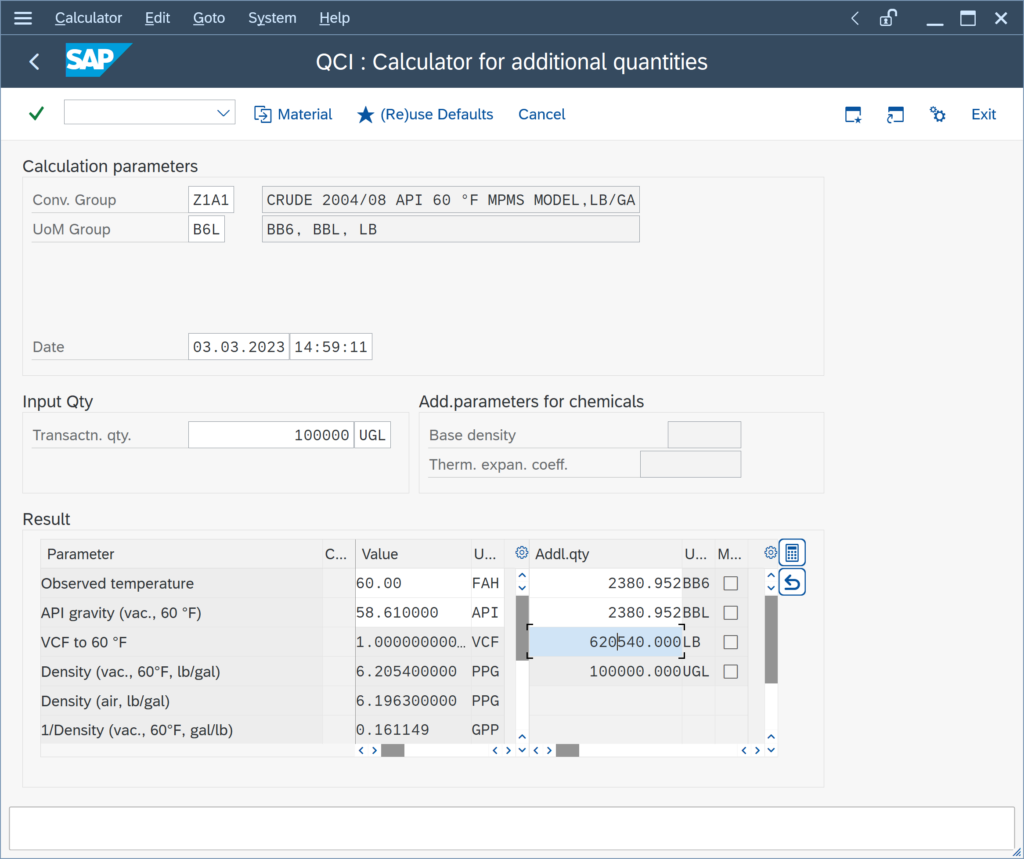The height and width of the screenshot is (859, 1024).
Task: Click the date field 03.03.2023
Action: (239, 347)
